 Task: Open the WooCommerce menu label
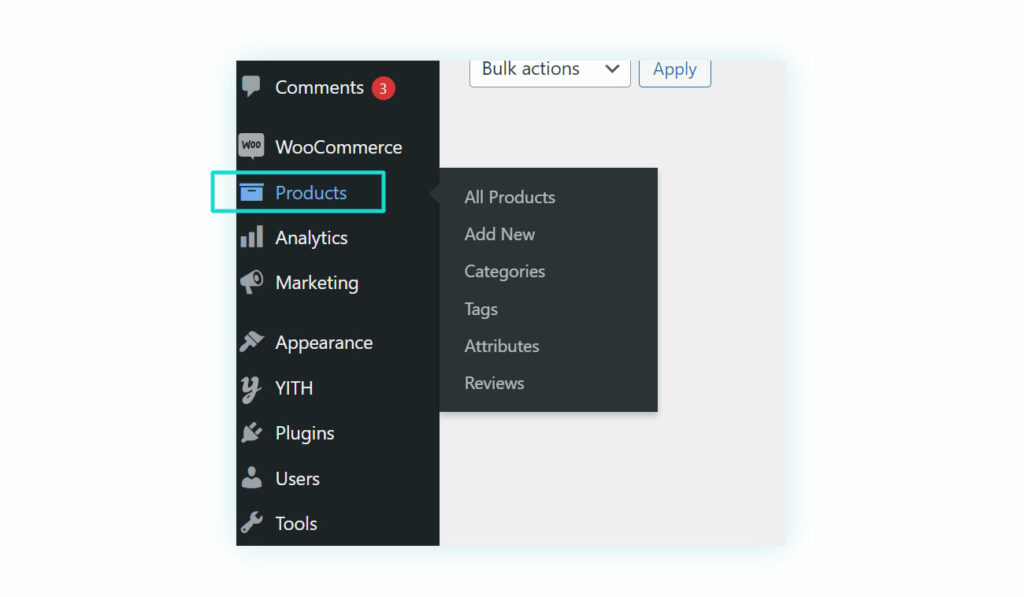pos(338,147)
